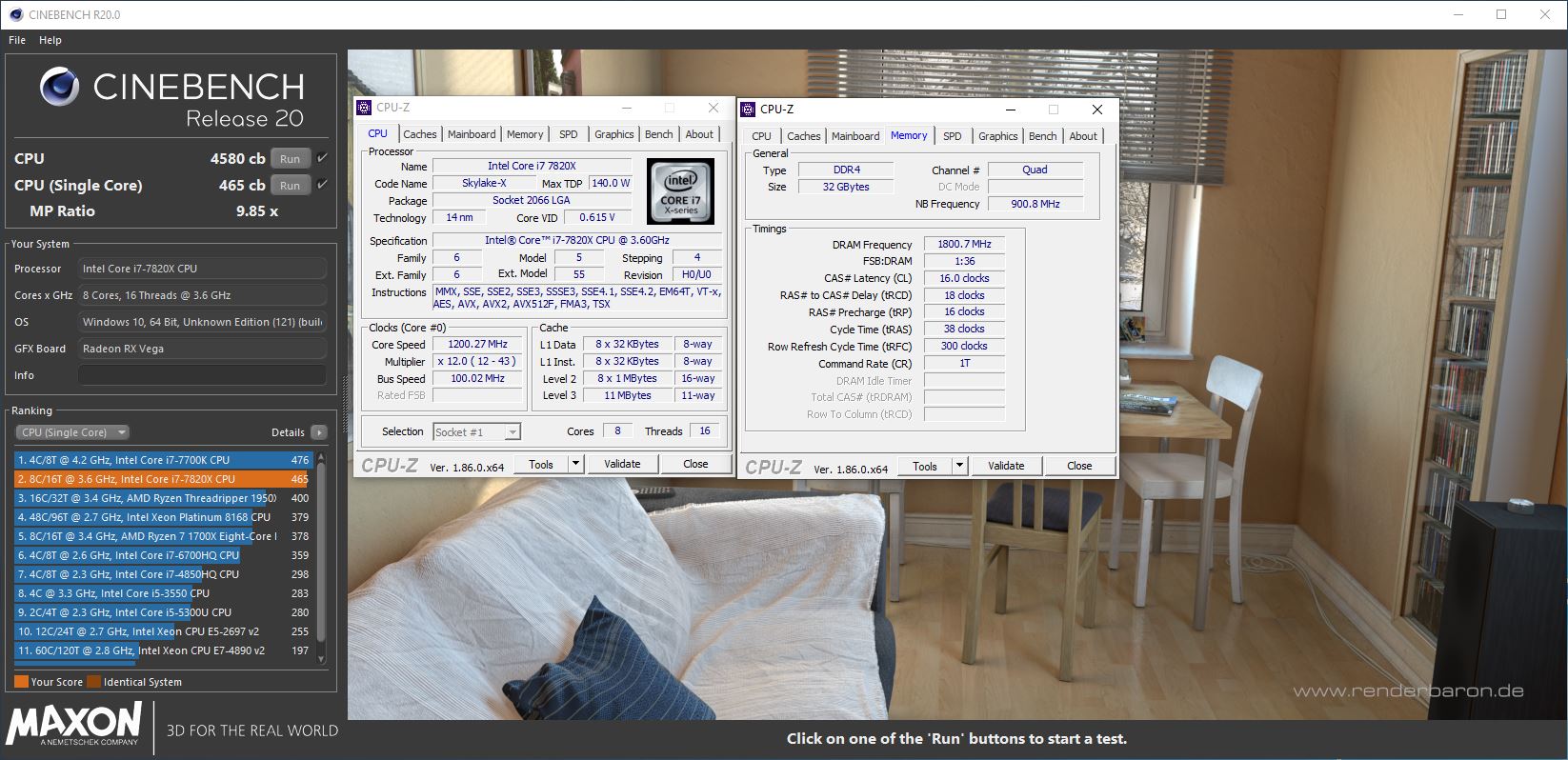Click the Processor field showing Intel Core i7-7820X CPU
This screenshot has width=1568, height=760.
point(202,269)
